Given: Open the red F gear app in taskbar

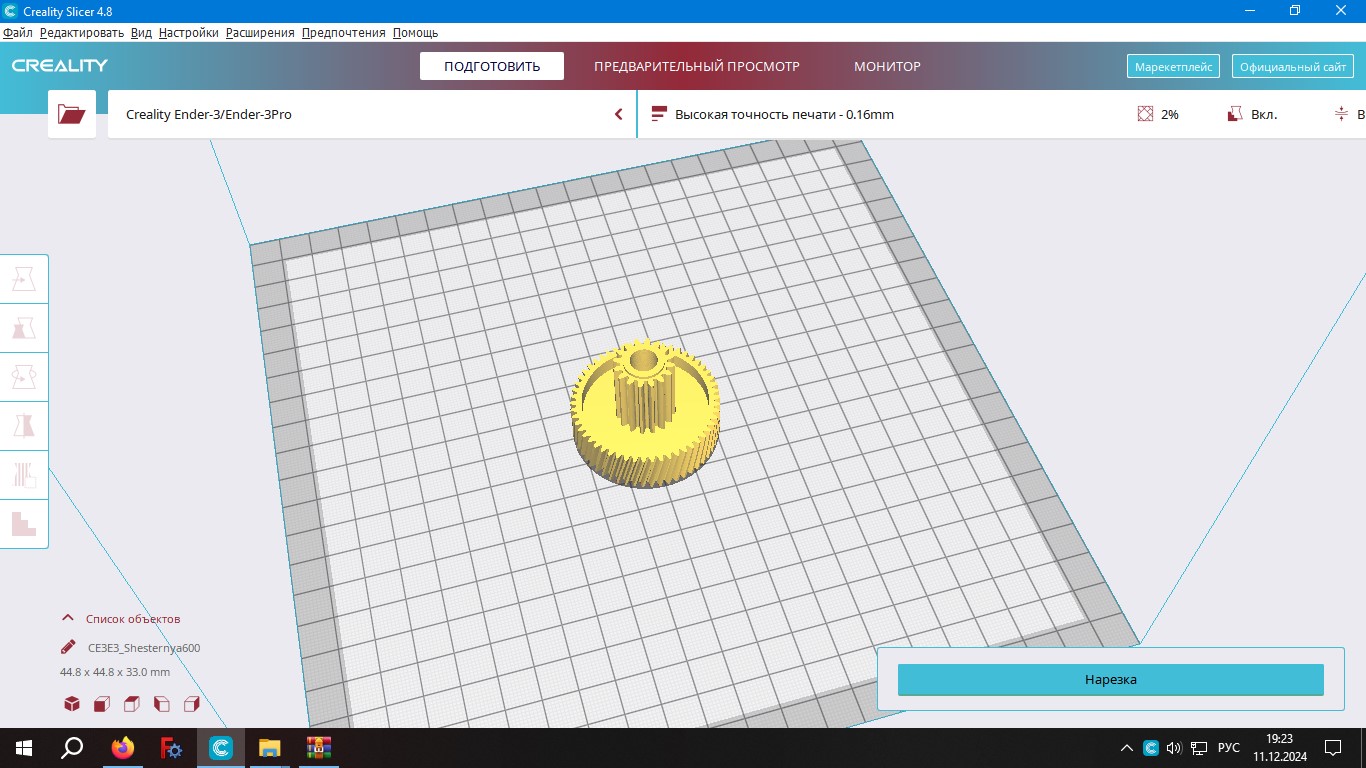Looking at the screenshot, I should [172, 748].
